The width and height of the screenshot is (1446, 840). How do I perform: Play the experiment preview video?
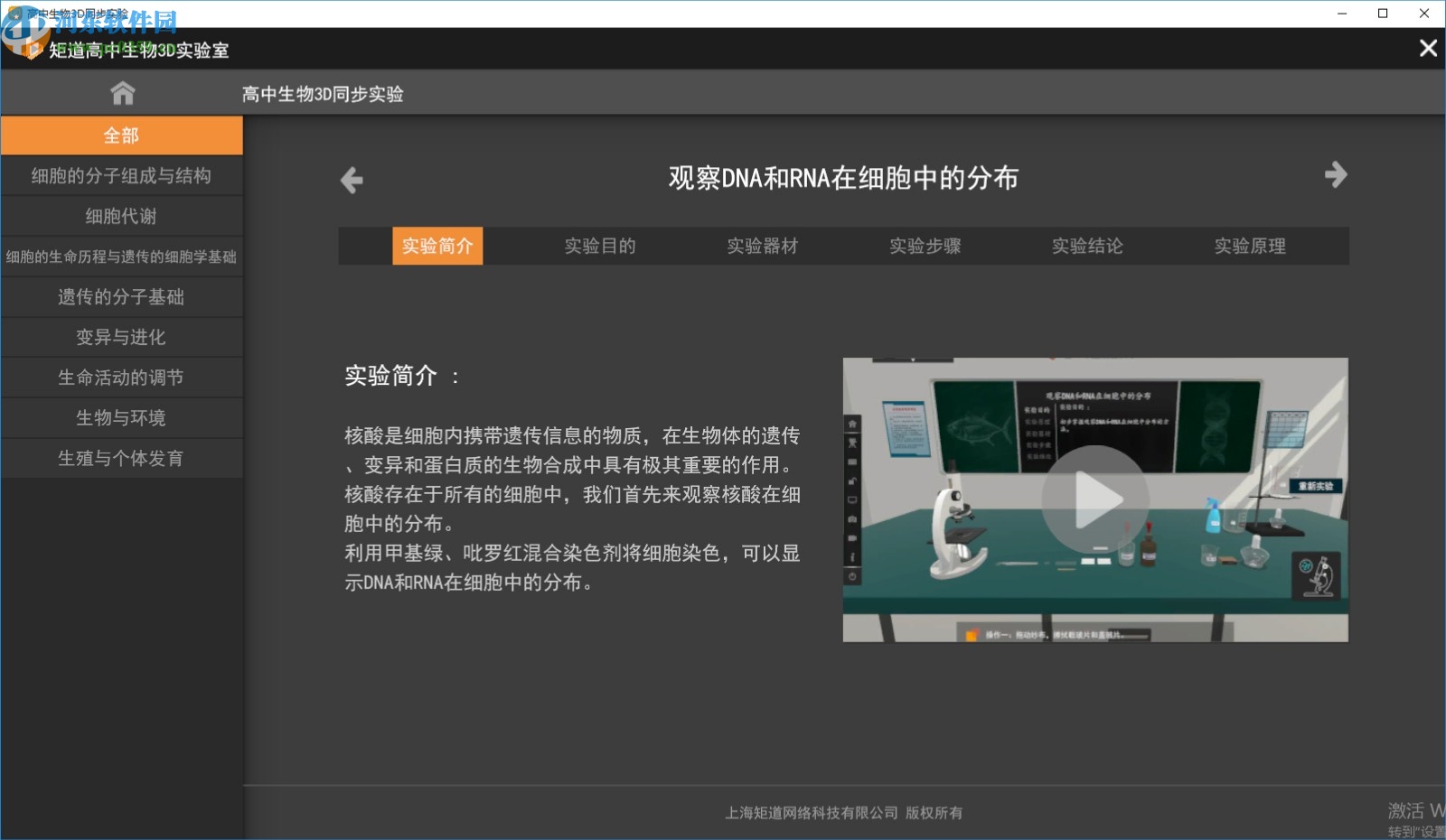[1094, 499]
